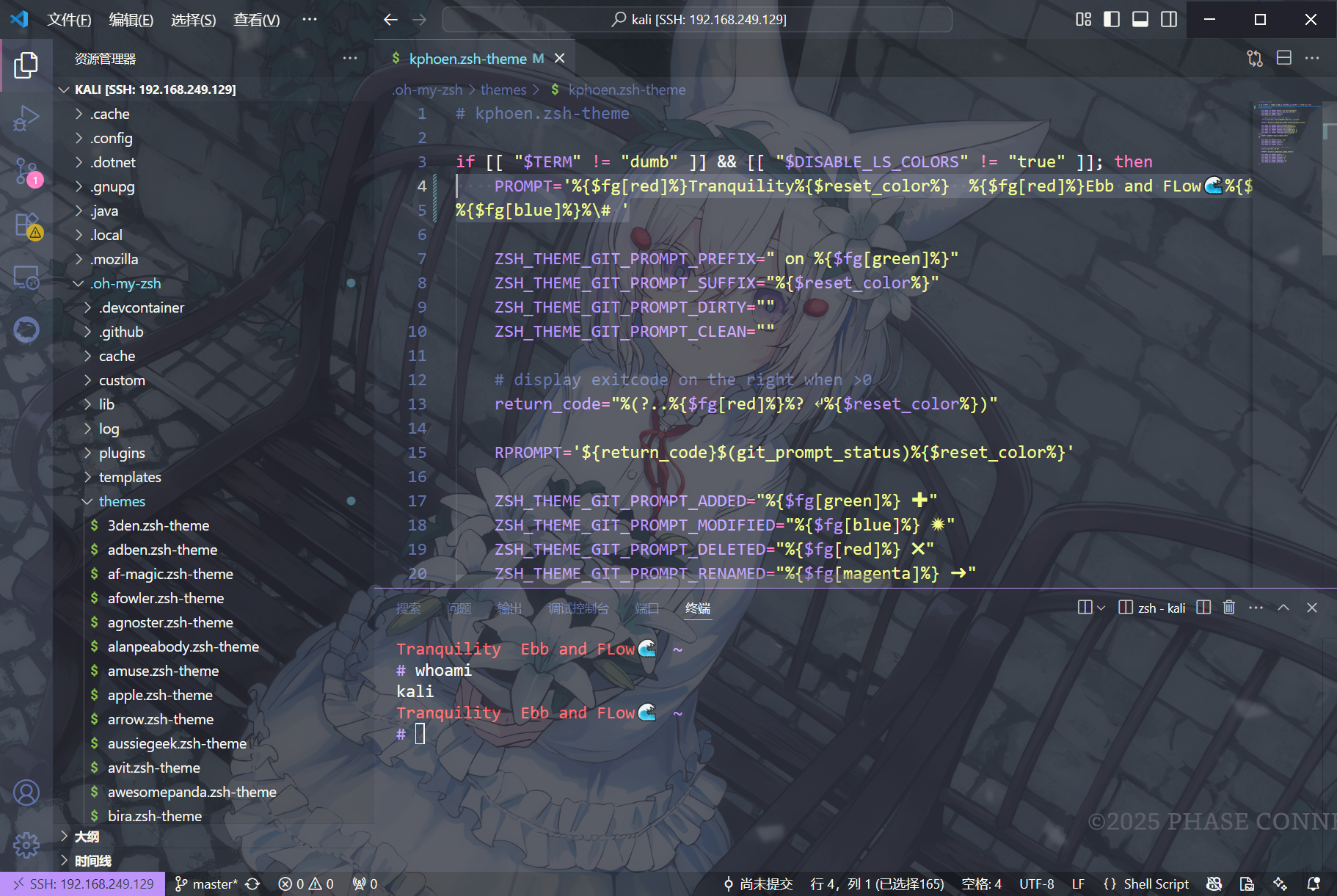The image size is (1337, 896).
Task: Open the terminal launch profile dropdown arrow
Action: pos(1101,608)
